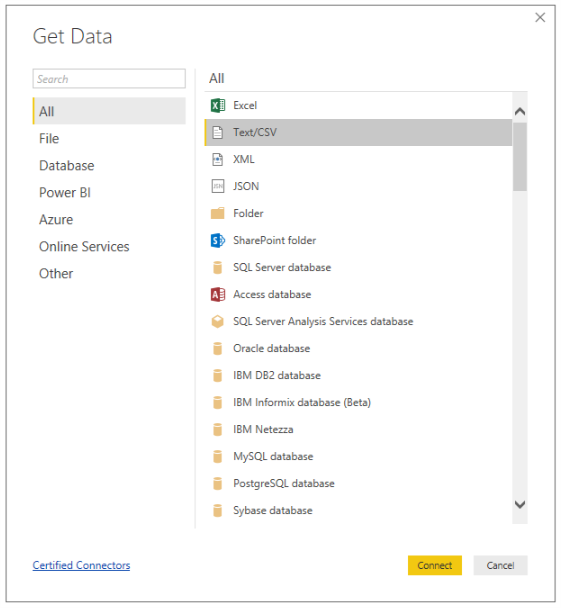Image resolution: width=561 pixels, height=608 pixels.
Task: Choose the JSON label
Action: (246, 187)
